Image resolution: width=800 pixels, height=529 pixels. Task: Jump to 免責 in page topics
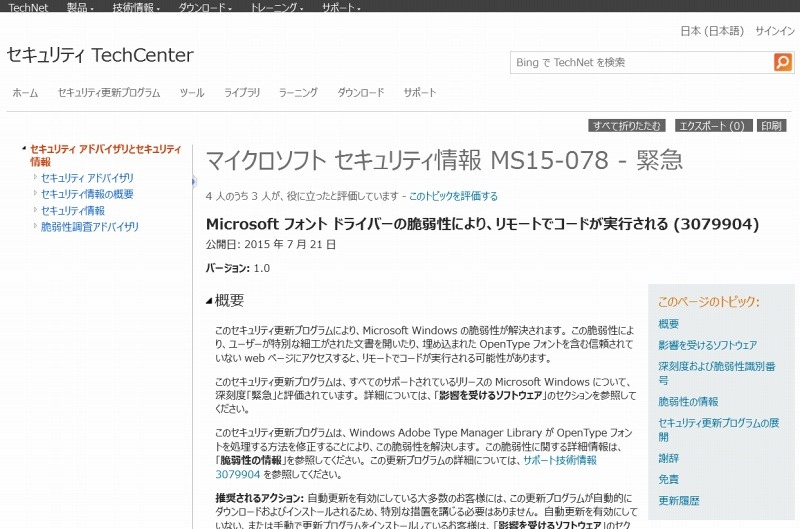click(x=668, y=479)
